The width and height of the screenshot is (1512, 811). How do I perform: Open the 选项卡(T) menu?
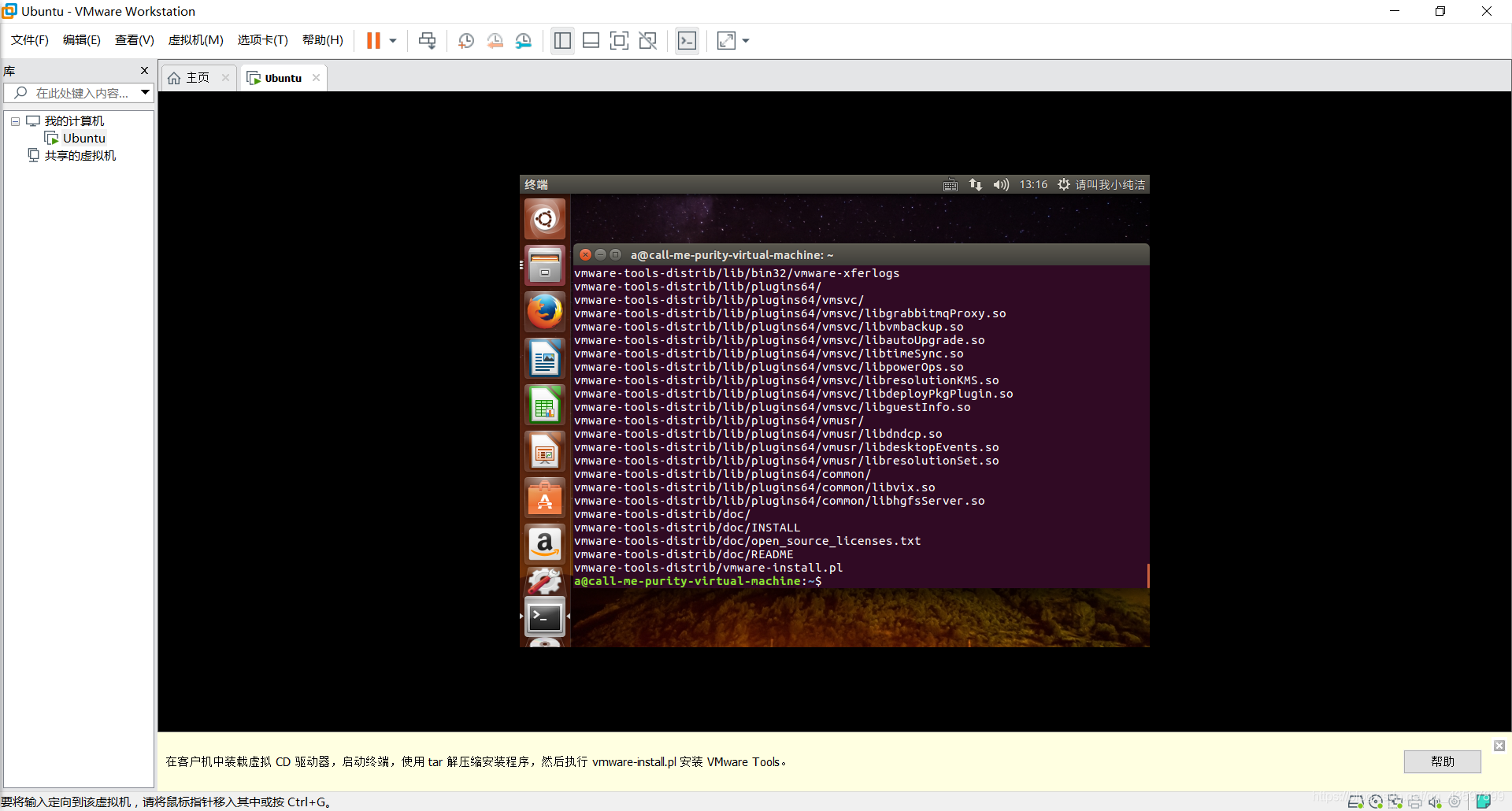coord(263,40)
